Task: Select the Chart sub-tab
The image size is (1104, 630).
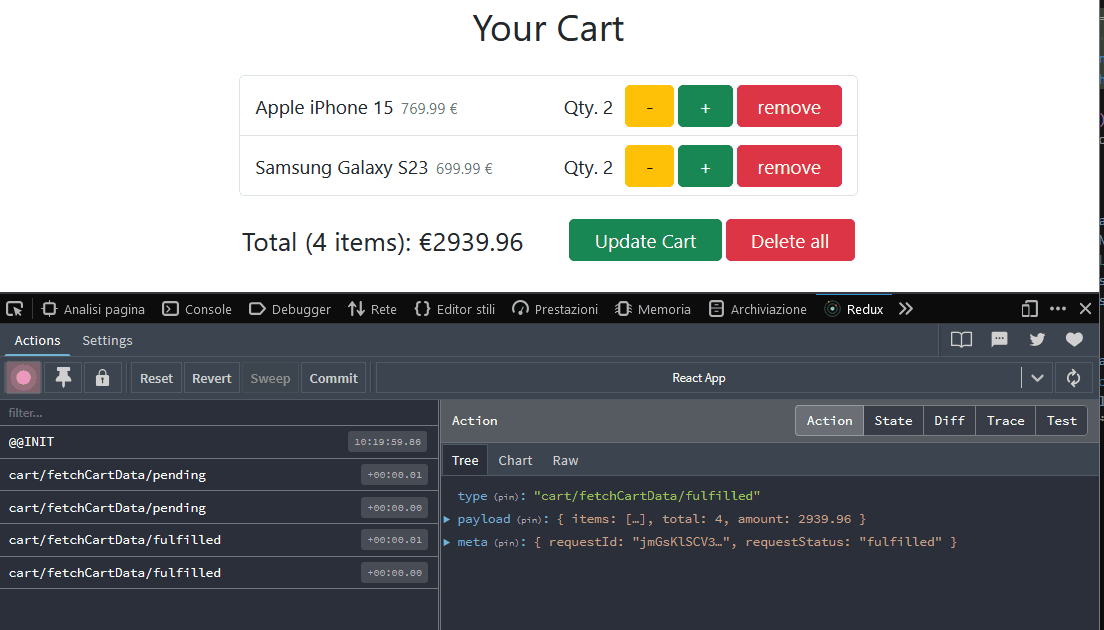Action: pos(515,460)
